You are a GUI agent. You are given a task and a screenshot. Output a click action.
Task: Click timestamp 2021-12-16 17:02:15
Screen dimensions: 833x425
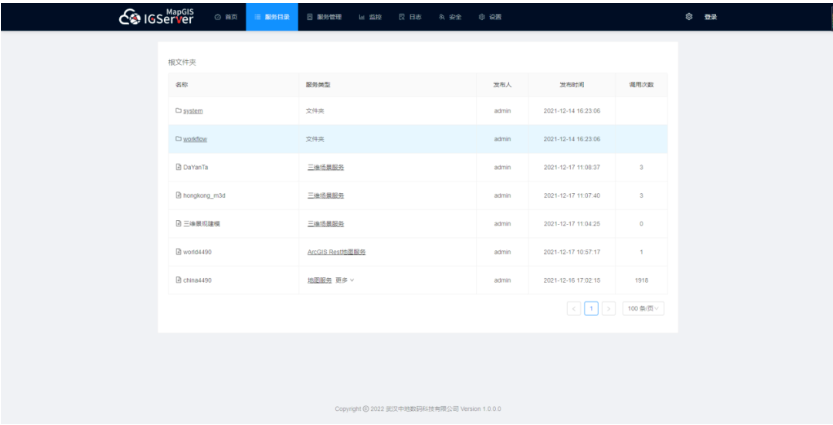click(x=572, y=280)
